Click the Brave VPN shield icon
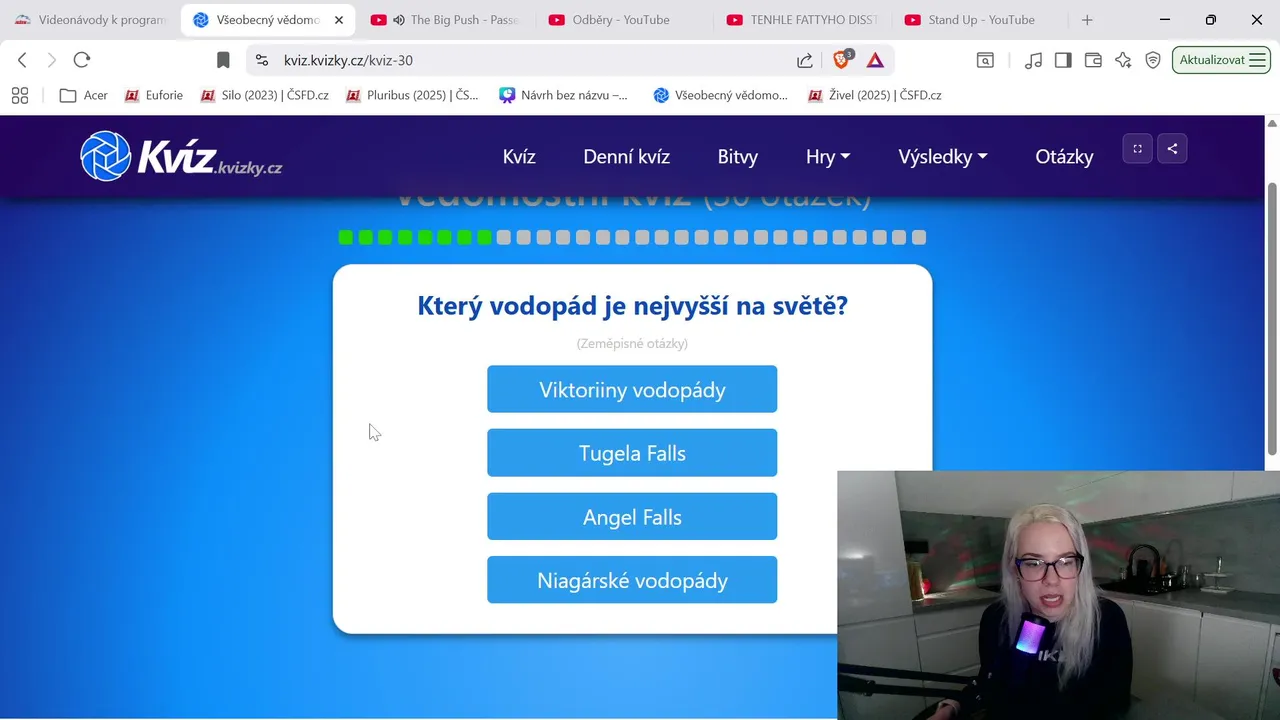The image size is (1280, 720). tap(1153, 60)
